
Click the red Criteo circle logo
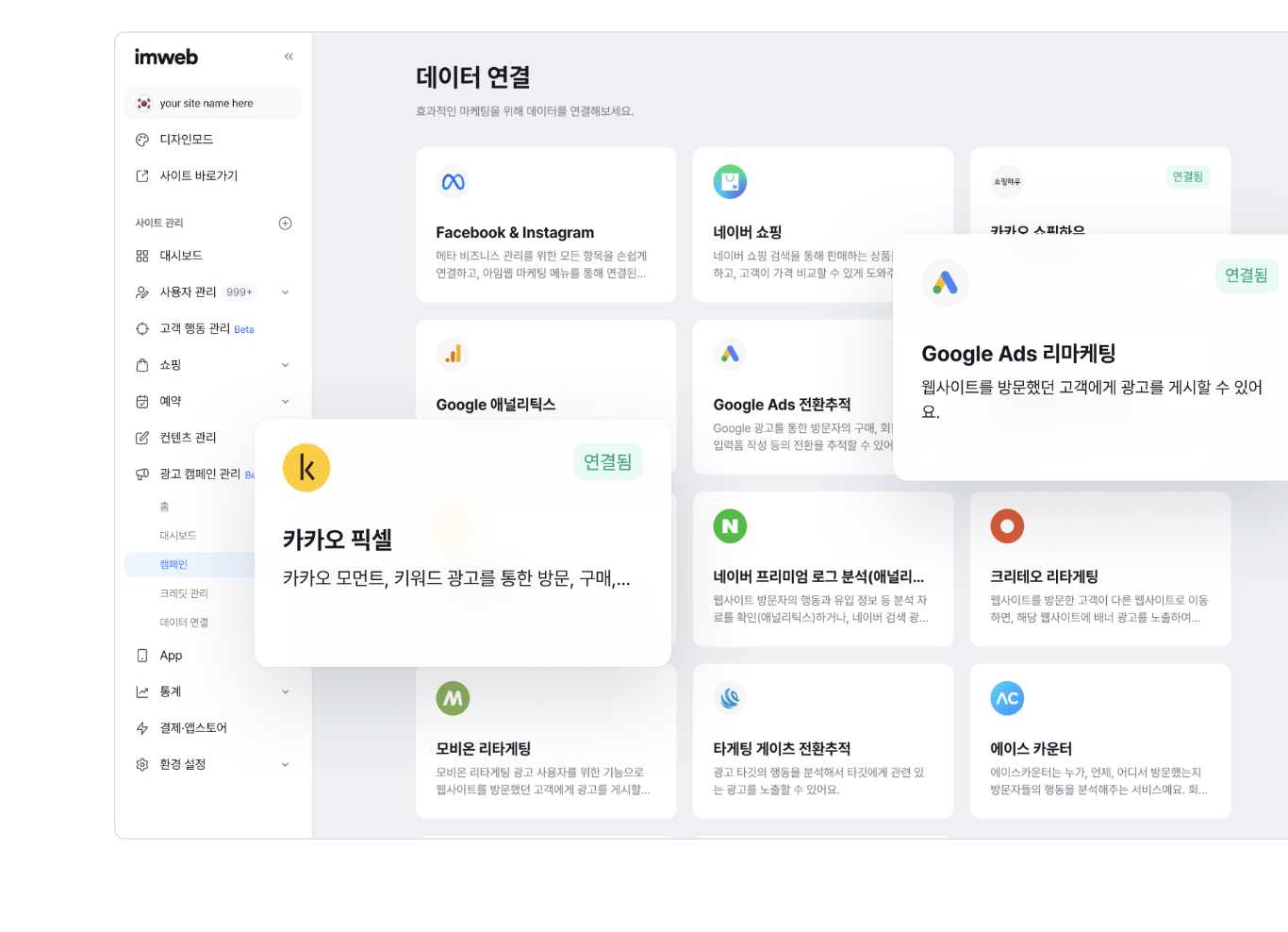click(x=1007, y=526)
